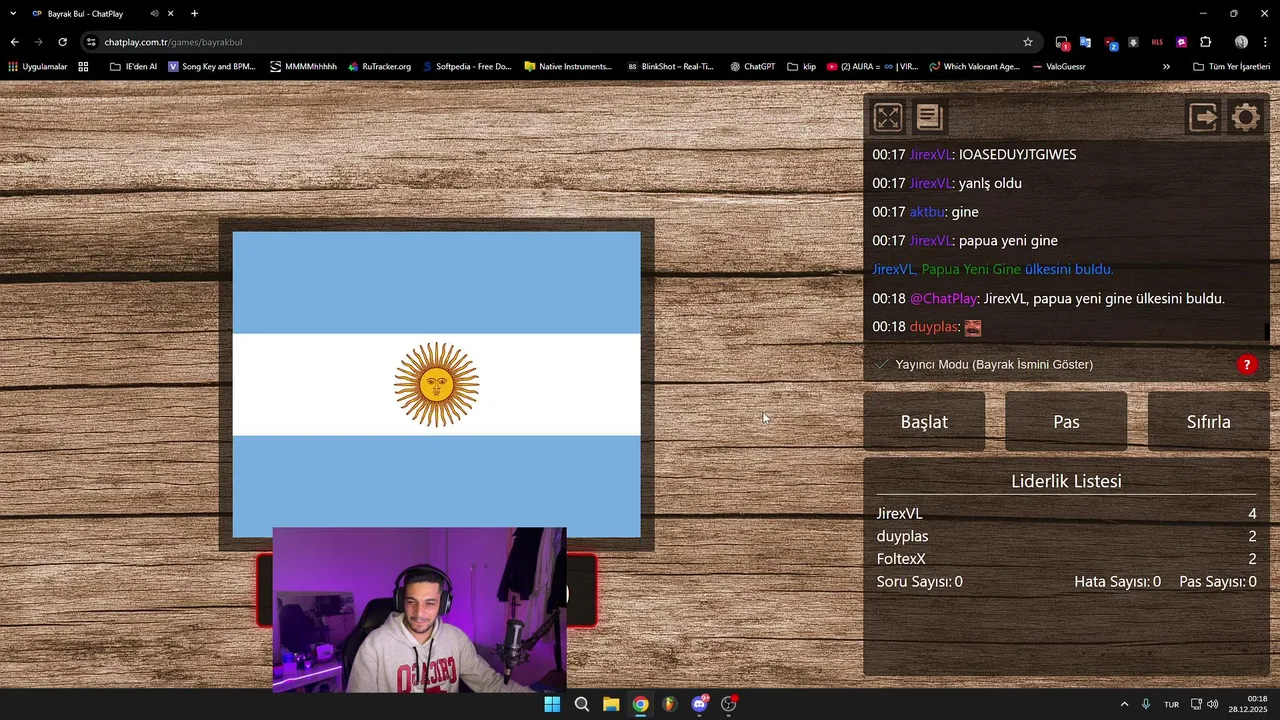The image size is (1280, 720).
Task: Open ValoGuessr bookmark
Action: [1059, 67]
